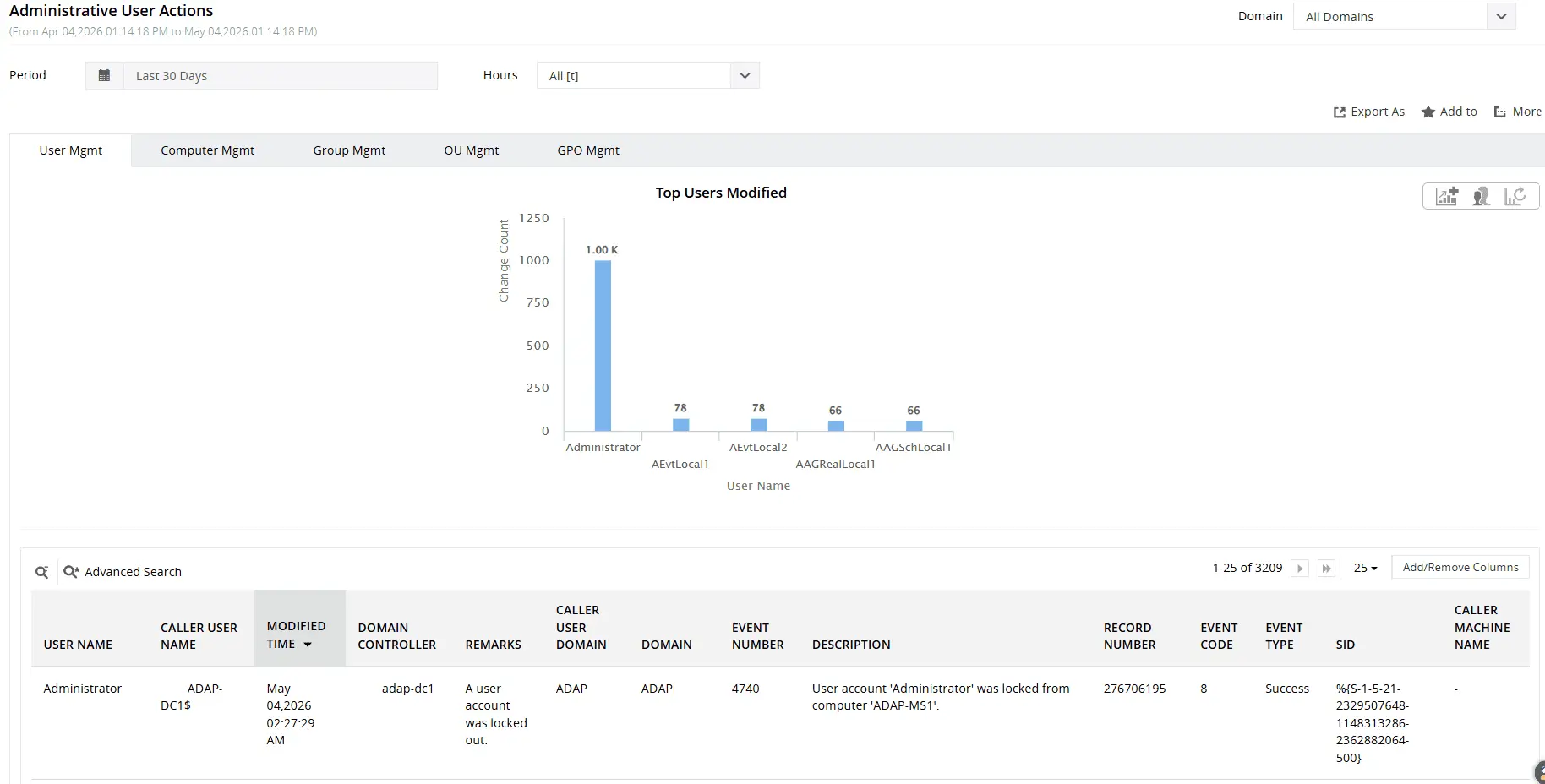Click the calendar icon beside Period
1545x784 pixels.
[104, 75]
